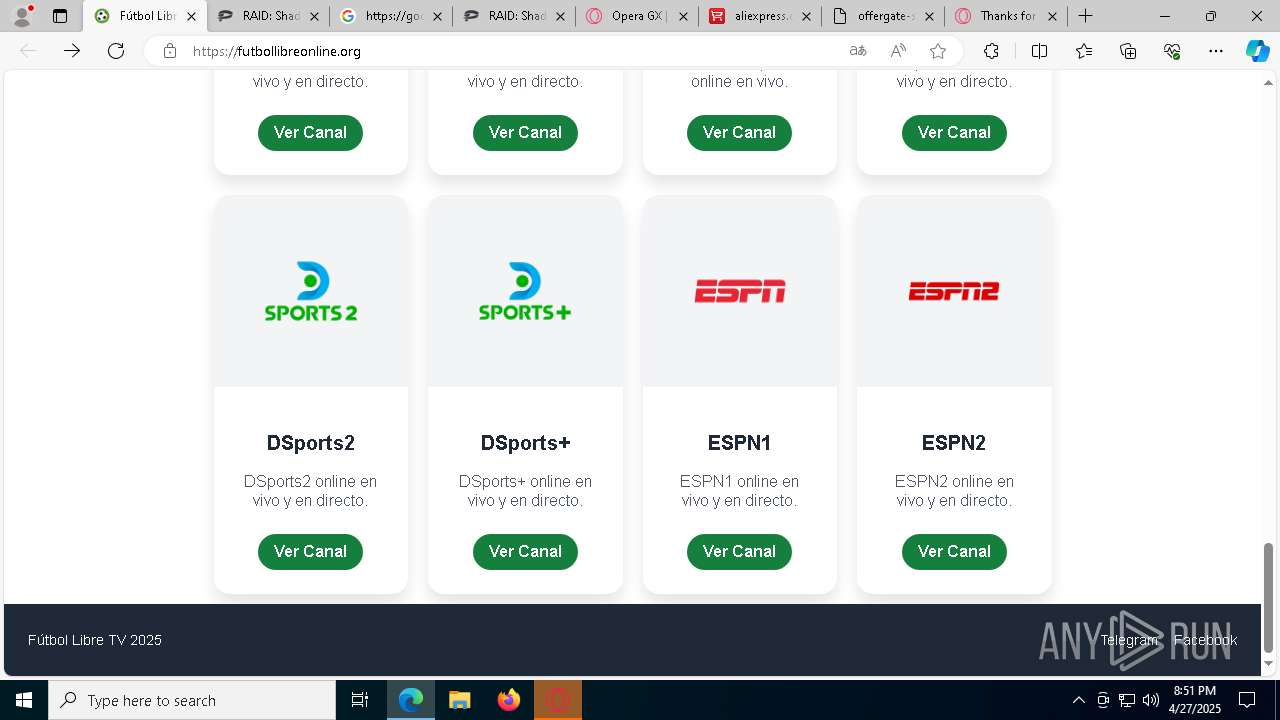Go forward with the forward arrow
The height and width of the screenshot is (720, 1280).
pyautogui.click(x=72, y=51)
